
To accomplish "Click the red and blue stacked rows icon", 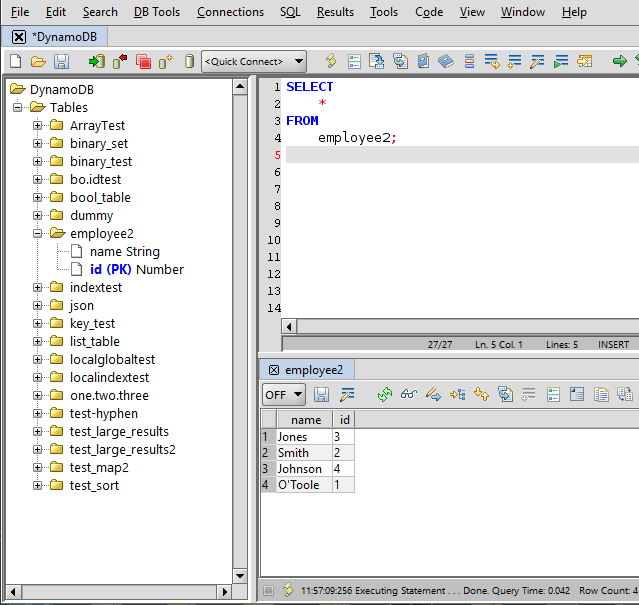I will coord(469,62).
